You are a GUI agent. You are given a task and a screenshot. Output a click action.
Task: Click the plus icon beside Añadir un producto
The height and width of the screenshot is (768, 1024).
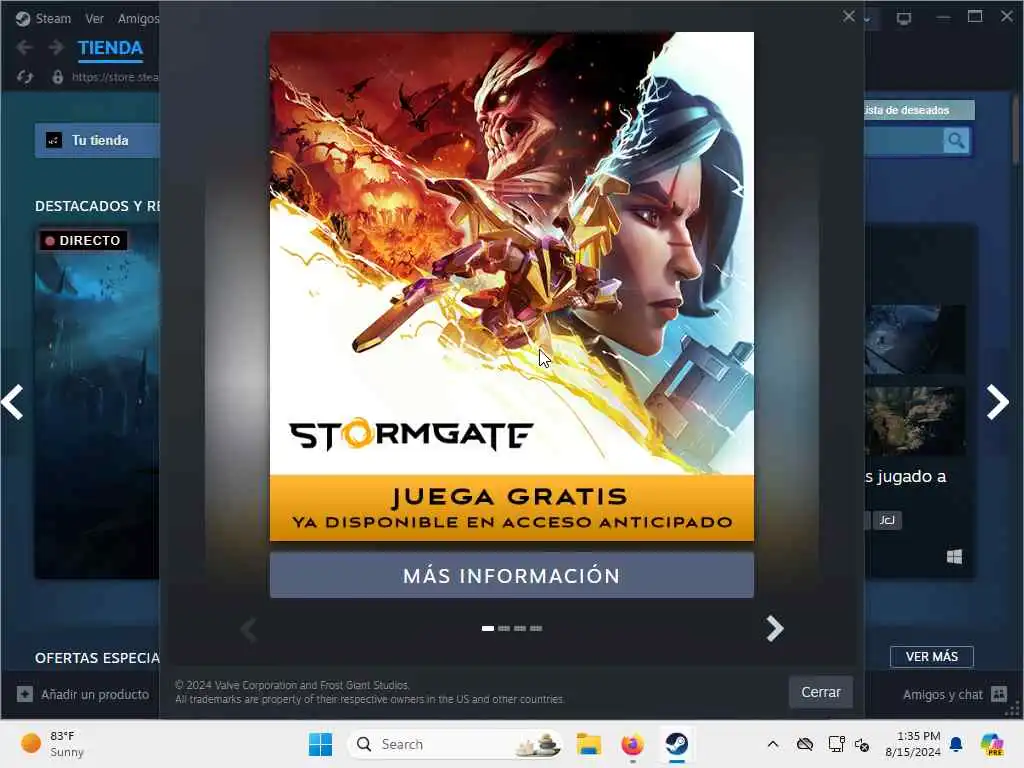coord(25,694)
